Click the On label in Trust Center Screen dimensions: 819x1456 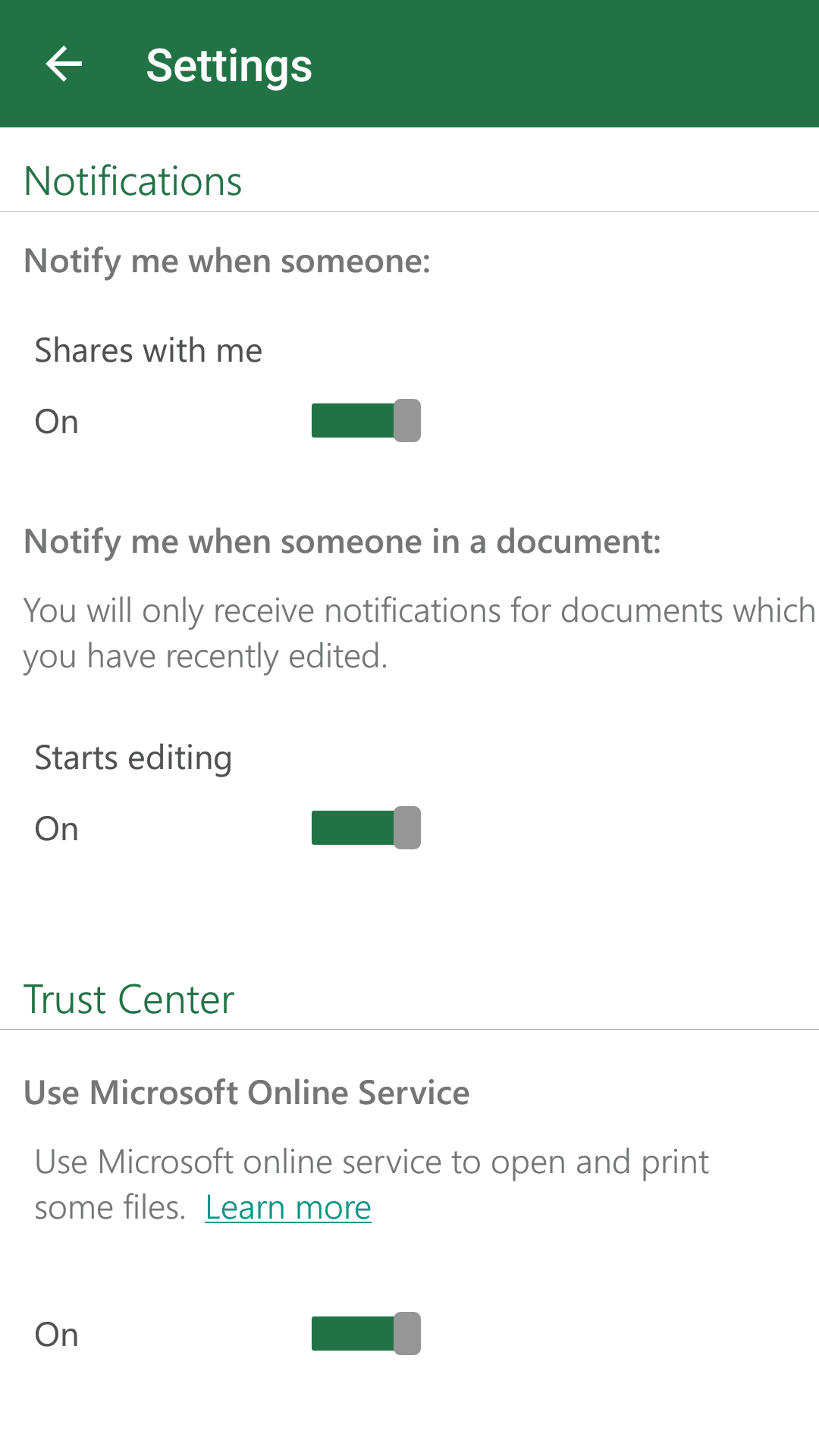(57, 1335)
